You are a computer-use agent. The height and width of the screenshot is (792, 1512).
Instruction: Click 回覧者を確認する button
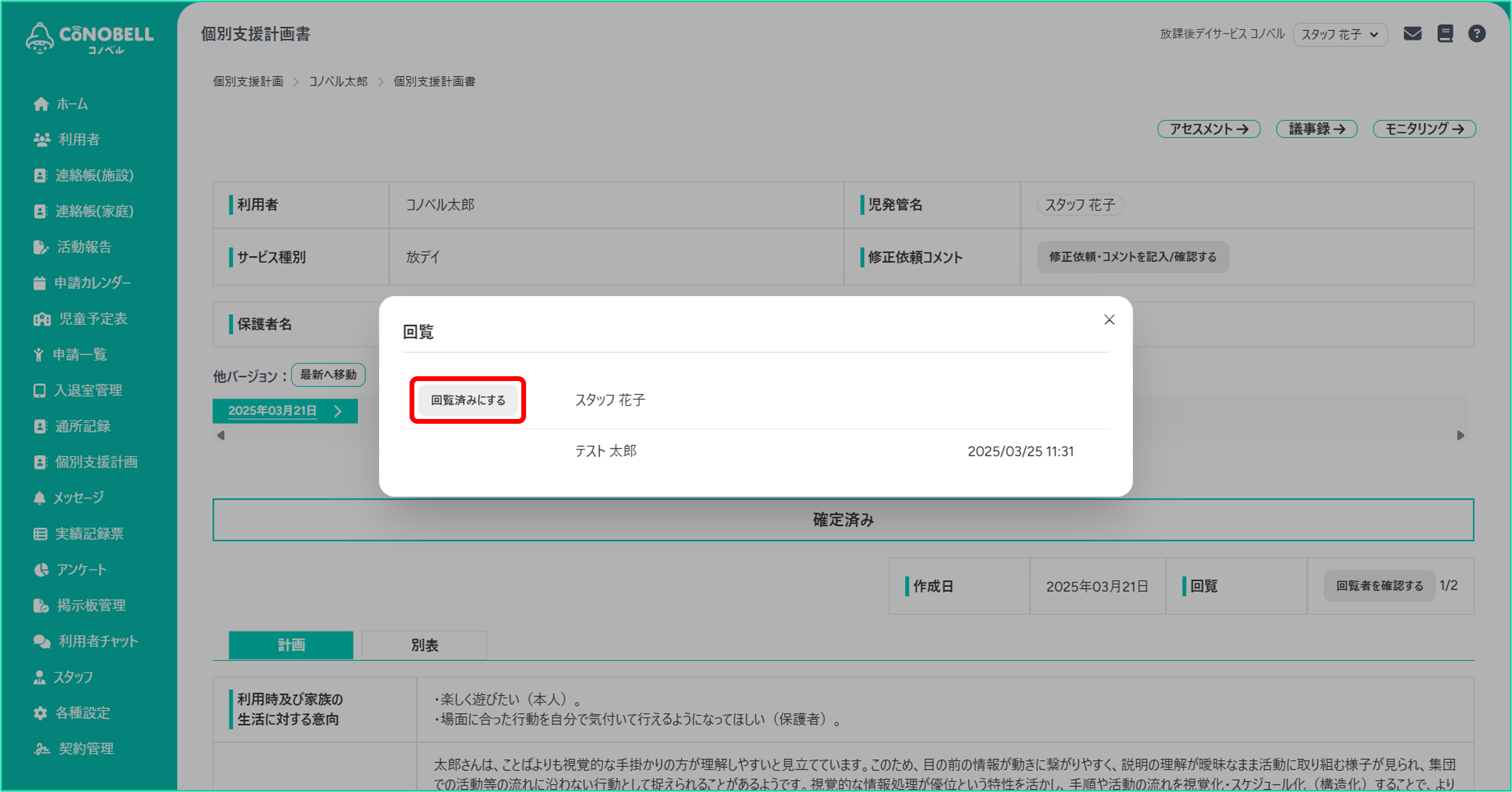(1379, 586)
